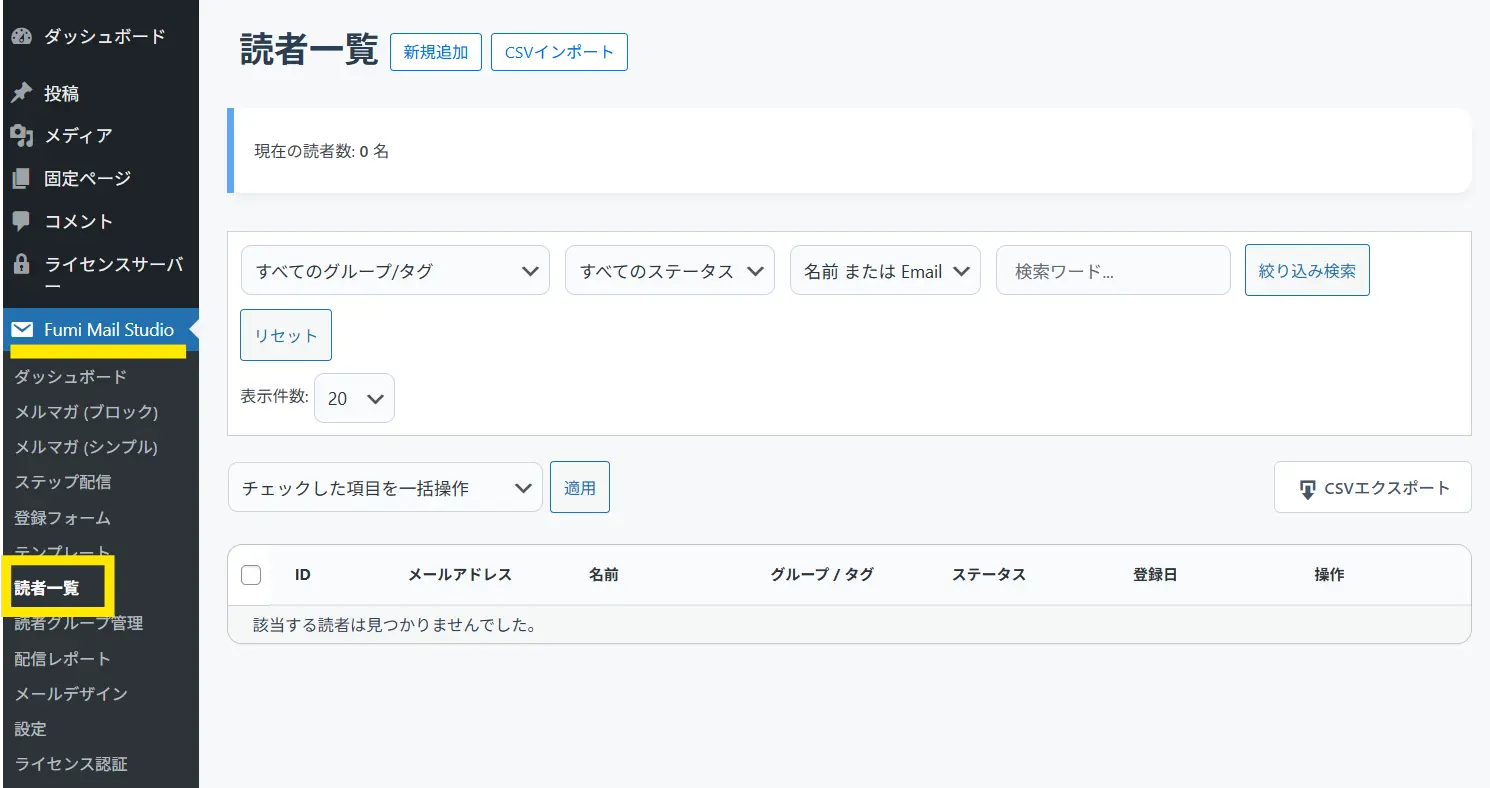1490x788 pixels.
Task: Click the download icon on CSVエクスポート button
Action: pos(1307,489)
